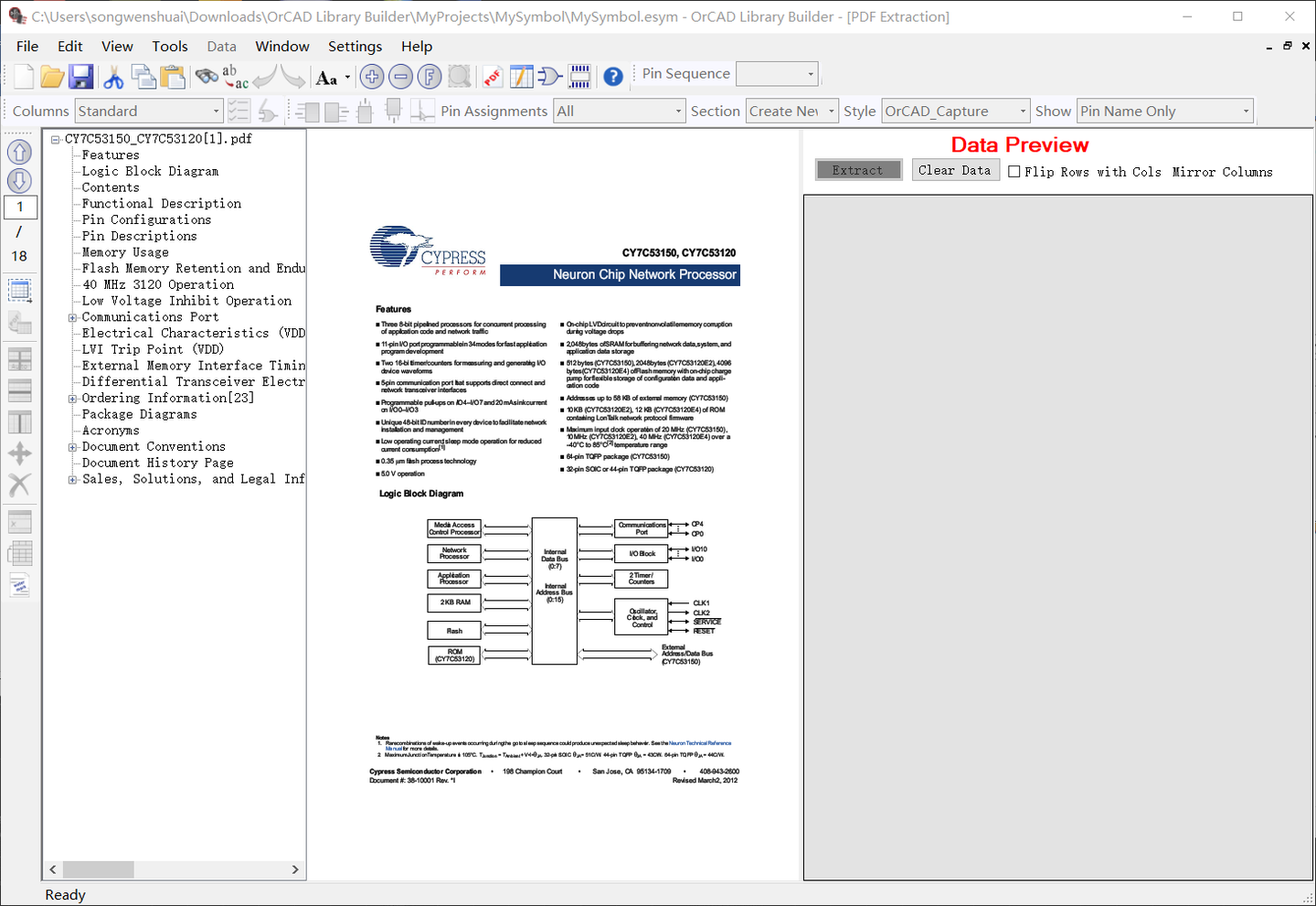Open the Tools menu
This screenshot has height=906, width=1316.
coord(170,46)
